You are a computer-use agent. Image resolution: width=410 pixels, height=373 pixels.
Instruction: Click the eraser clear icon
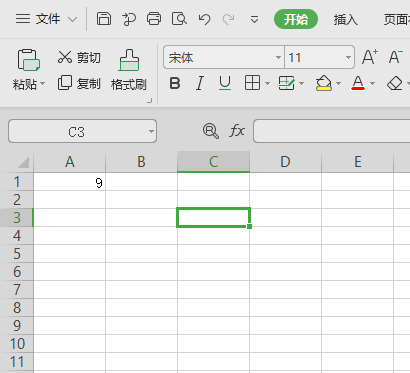(x=395, y=83)
